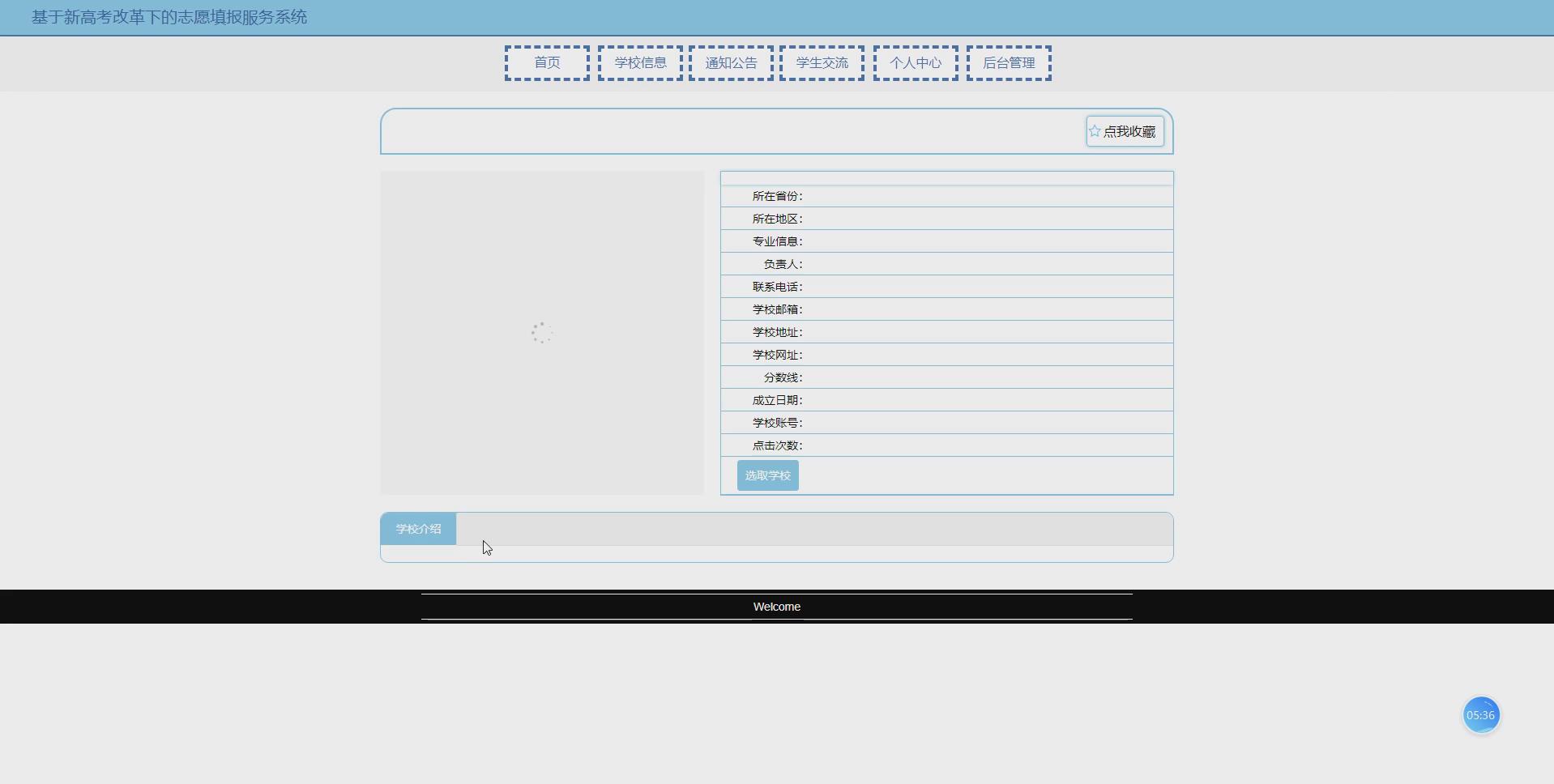Click the 学校网址 row
Screen dimensions: 1554x784
click(946, 355)
